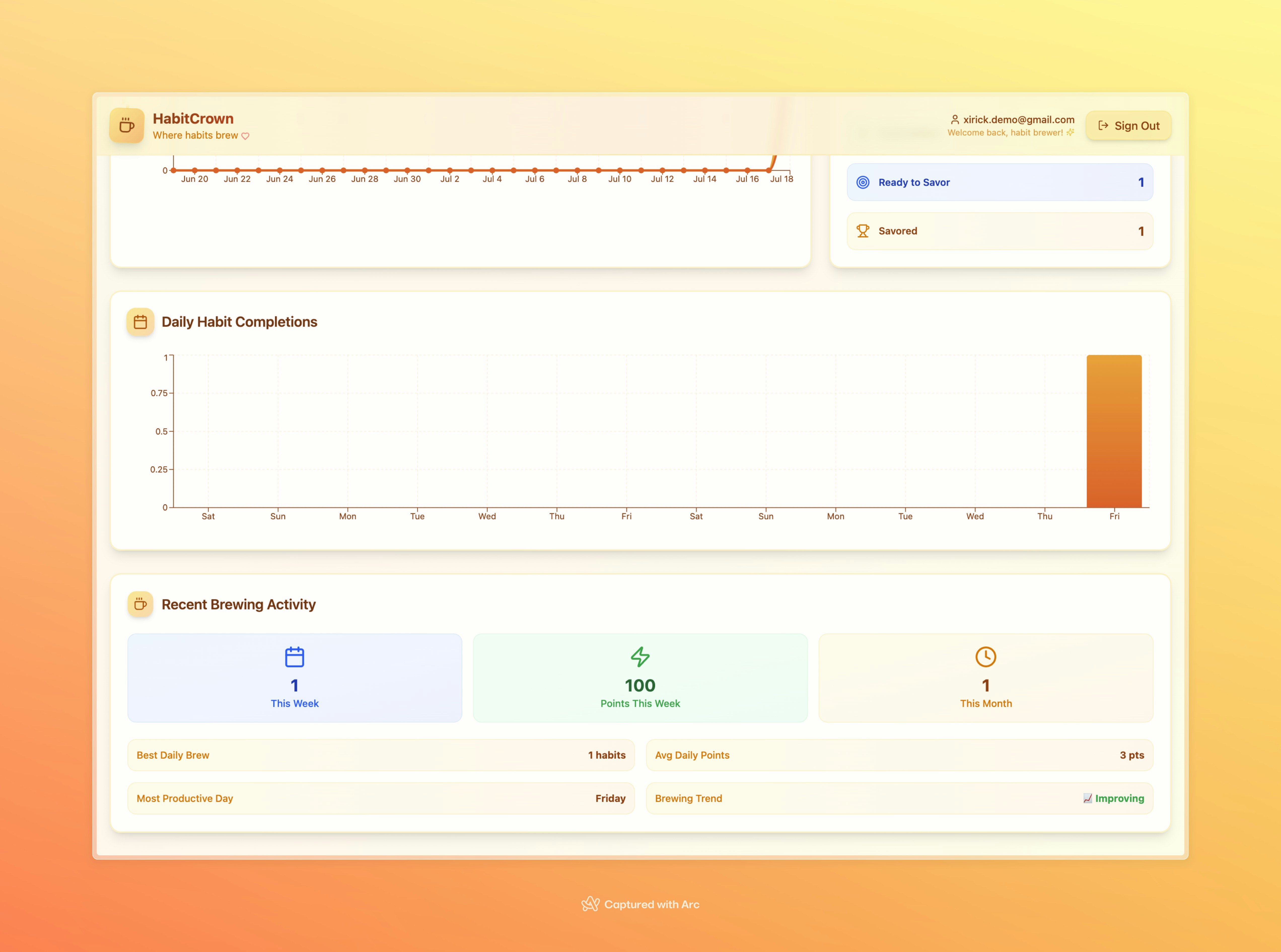
Task: Click the green lightning bolt icon in Points This Week
Action: click(640, 656)
